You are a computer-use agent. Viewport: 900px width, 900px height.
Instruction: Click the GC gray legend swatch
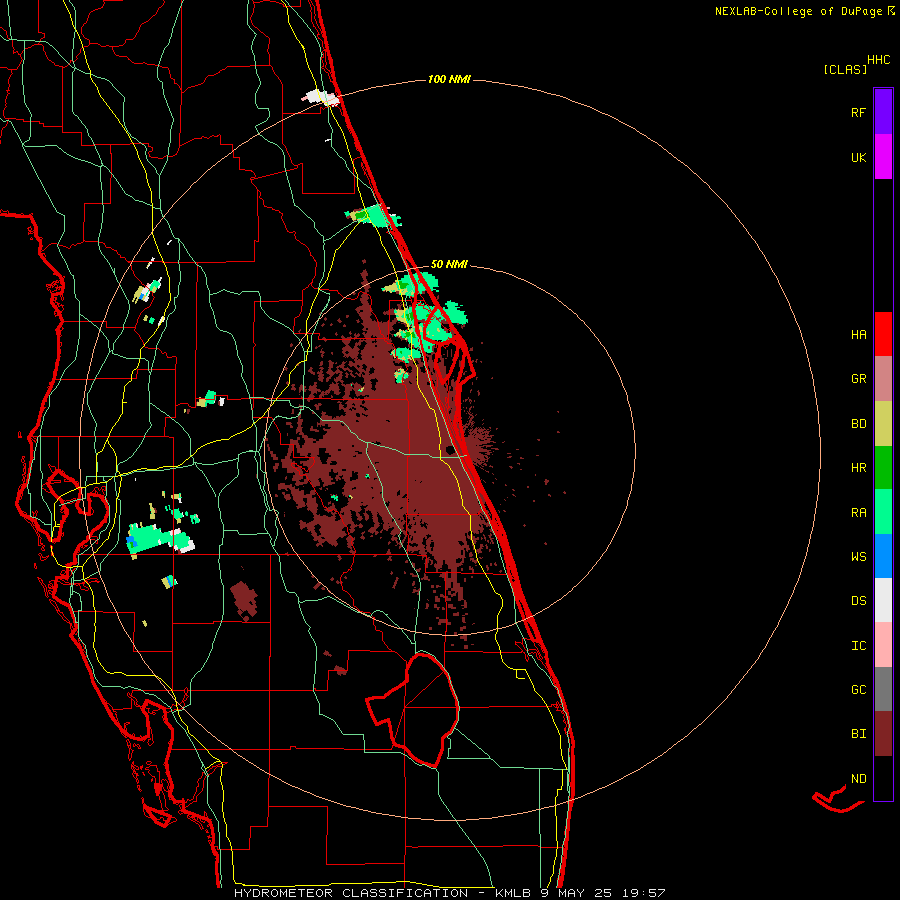[883, 689]
